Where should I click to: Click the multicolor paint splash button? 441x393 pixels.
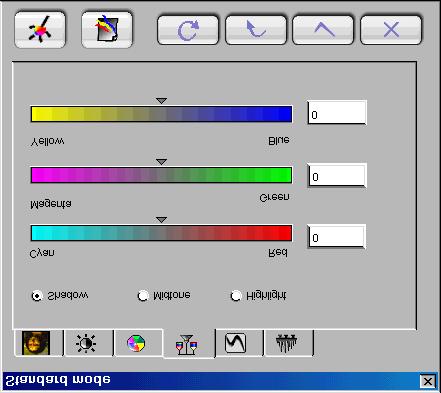click(40, 30)
